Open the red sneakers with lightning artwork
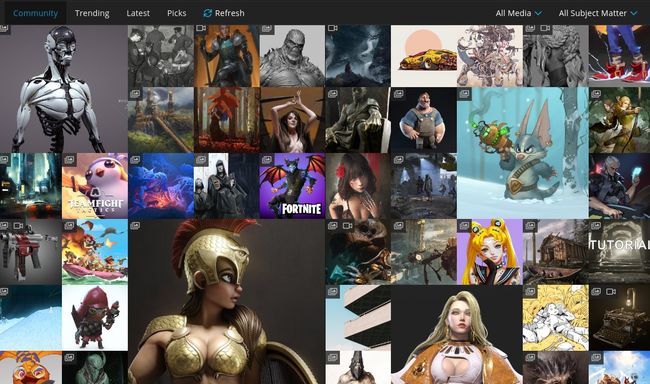The width and height of the screenshot is (650, 384). [x=619, y=56]
